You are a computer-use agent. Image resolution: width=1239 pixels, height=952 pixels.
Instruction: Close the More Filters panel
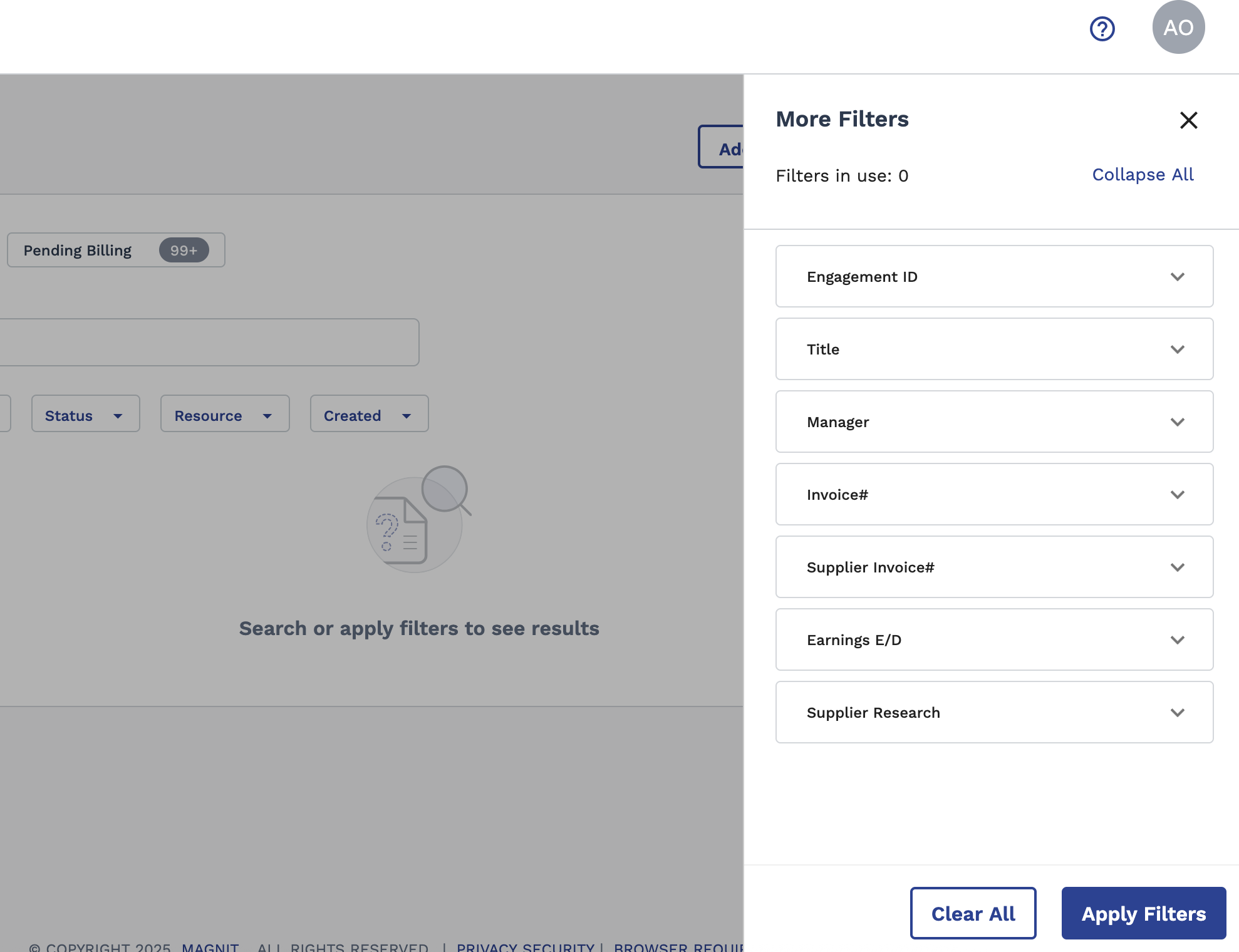click(x=1188, y=120)
